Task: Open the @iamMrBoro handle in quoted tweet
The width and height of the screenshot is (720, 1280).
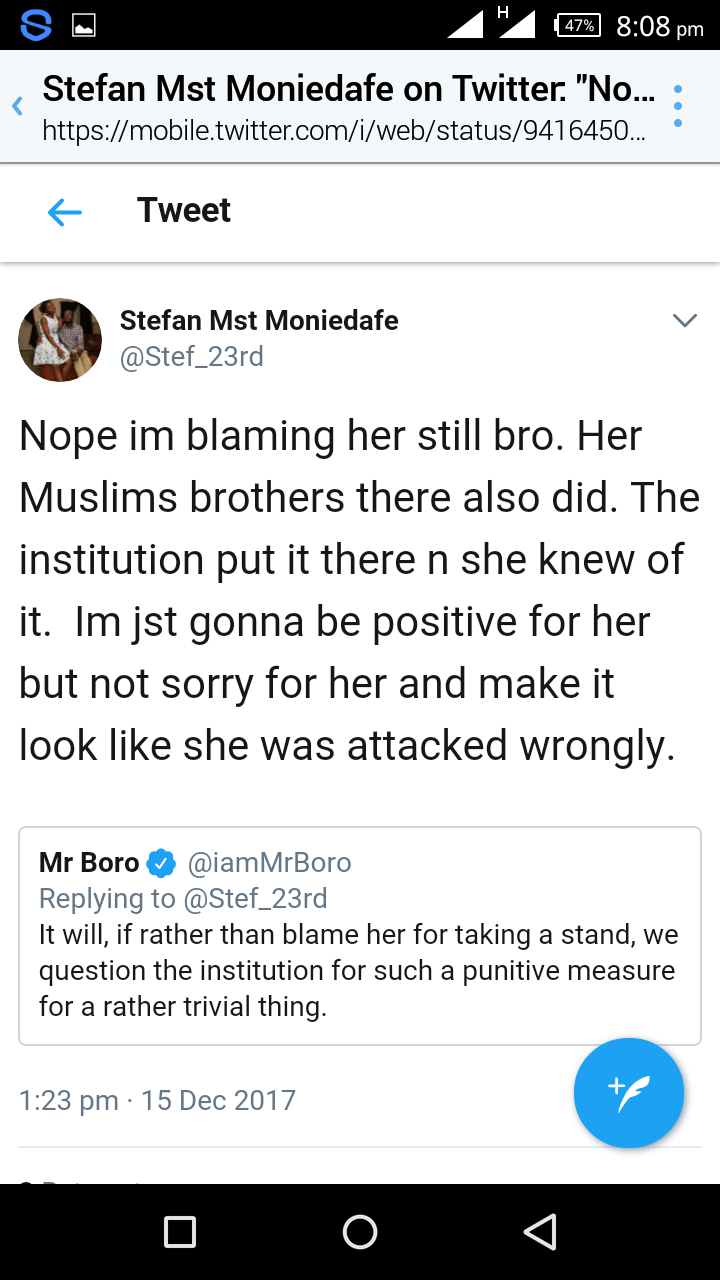Action: (x=269, y=862)
